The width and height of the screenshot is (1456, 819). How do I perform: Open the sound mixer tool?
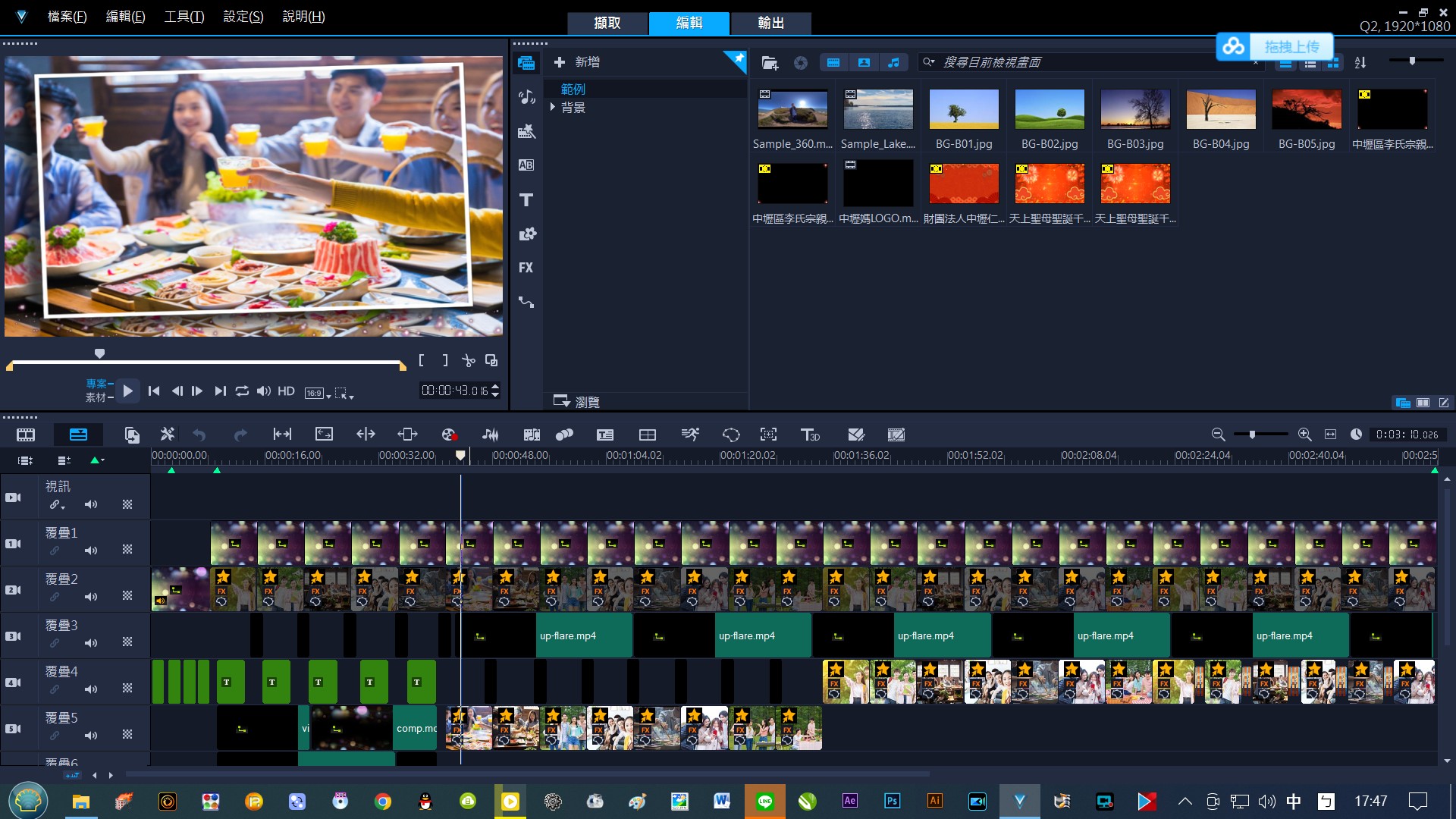tap(491, 435)
